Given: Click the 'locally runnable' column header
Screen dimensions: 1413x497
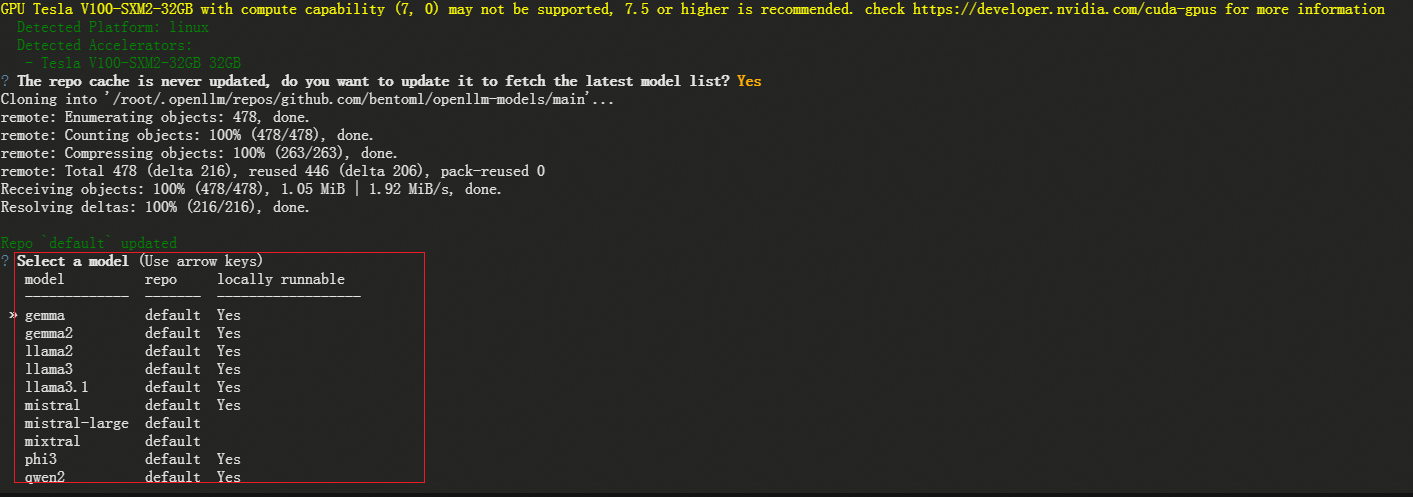Looking at the screenshot, I should tap(281, 279).
